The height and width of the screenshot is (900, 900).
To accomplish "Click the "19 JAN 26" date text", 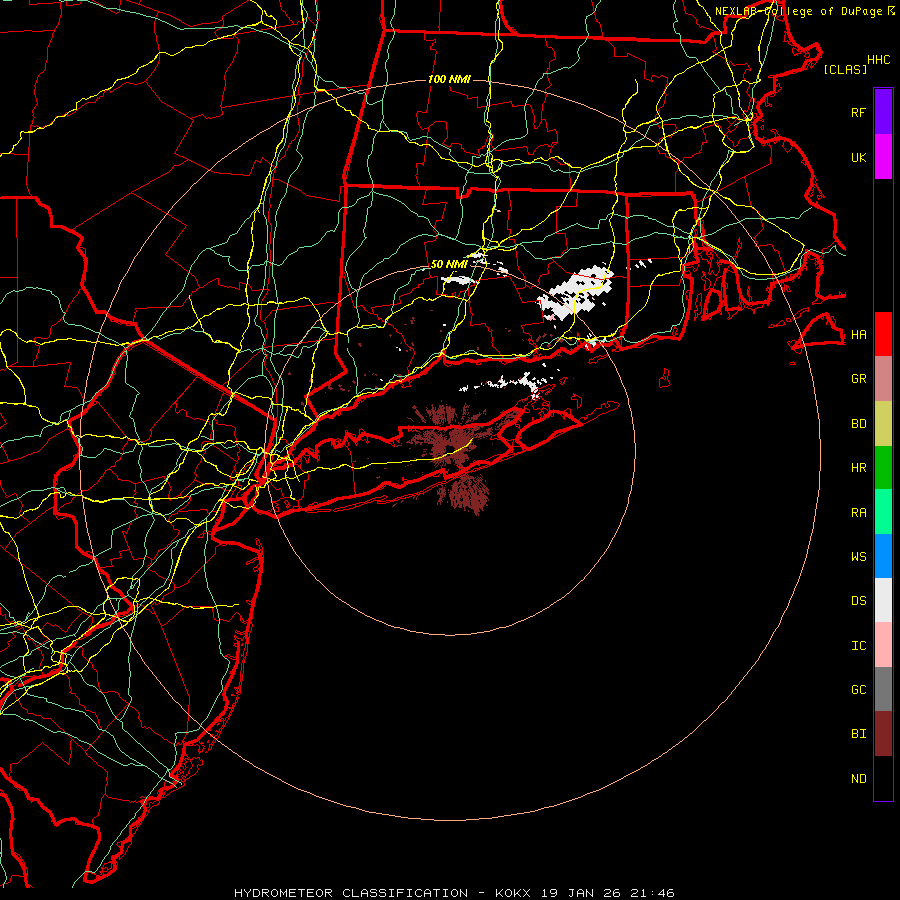I will (581, 893).
